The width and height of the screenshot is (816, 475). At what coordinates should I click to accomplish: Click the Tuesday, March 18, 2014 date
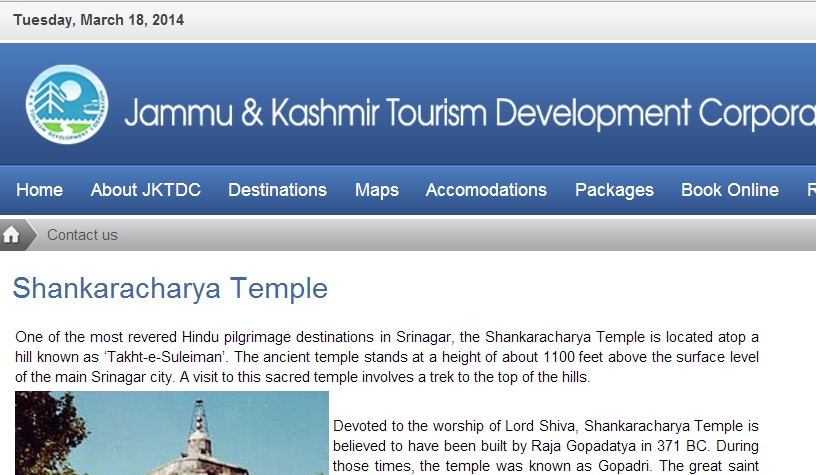click(98, 20)
